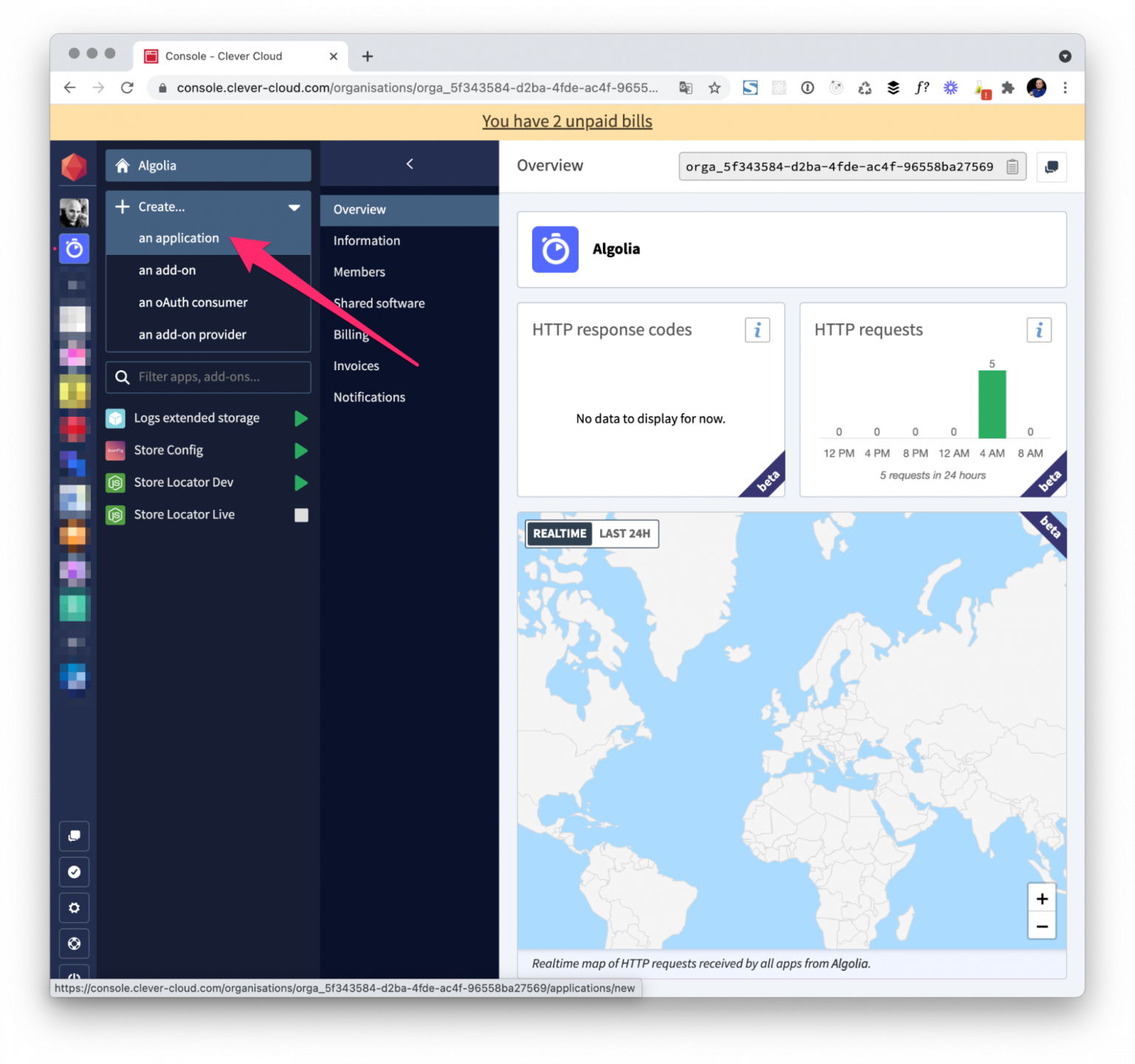Reload the browser page

coord(127,88)
